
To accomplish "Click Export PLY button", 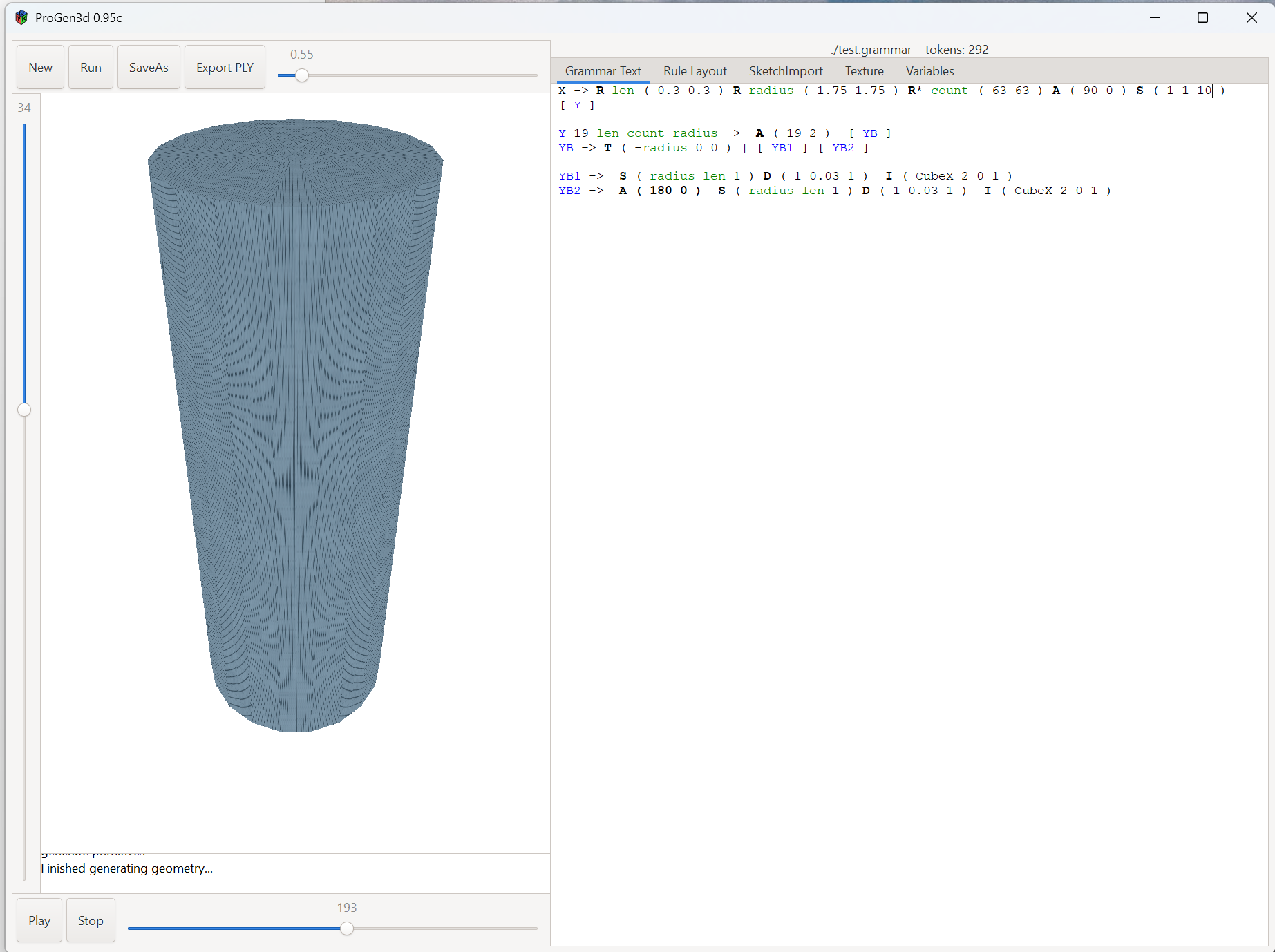I will 225,68.
